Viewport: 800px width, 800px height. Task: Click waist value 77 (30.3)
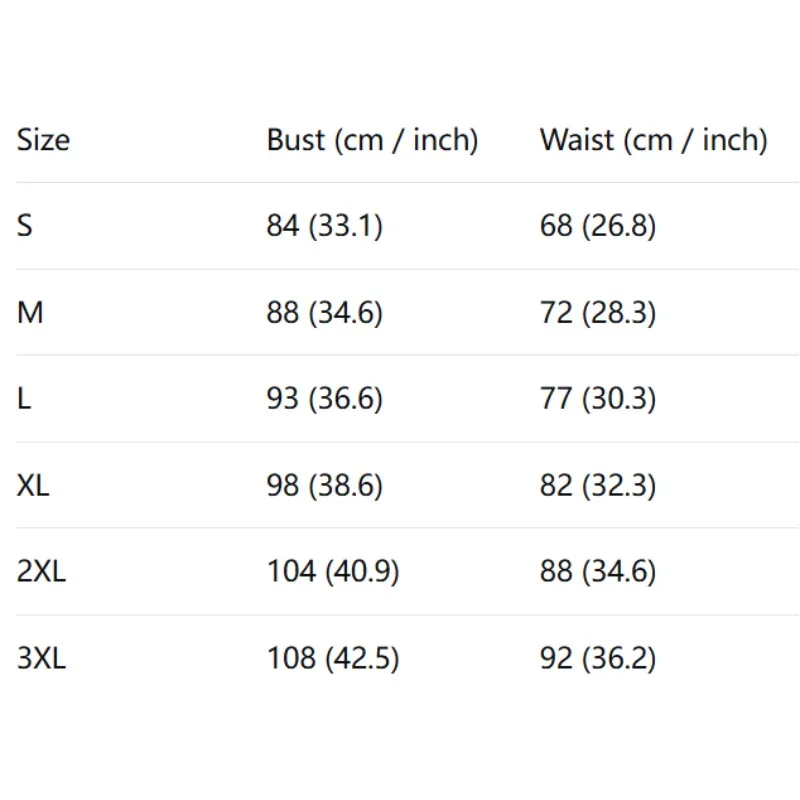[598, 399]
